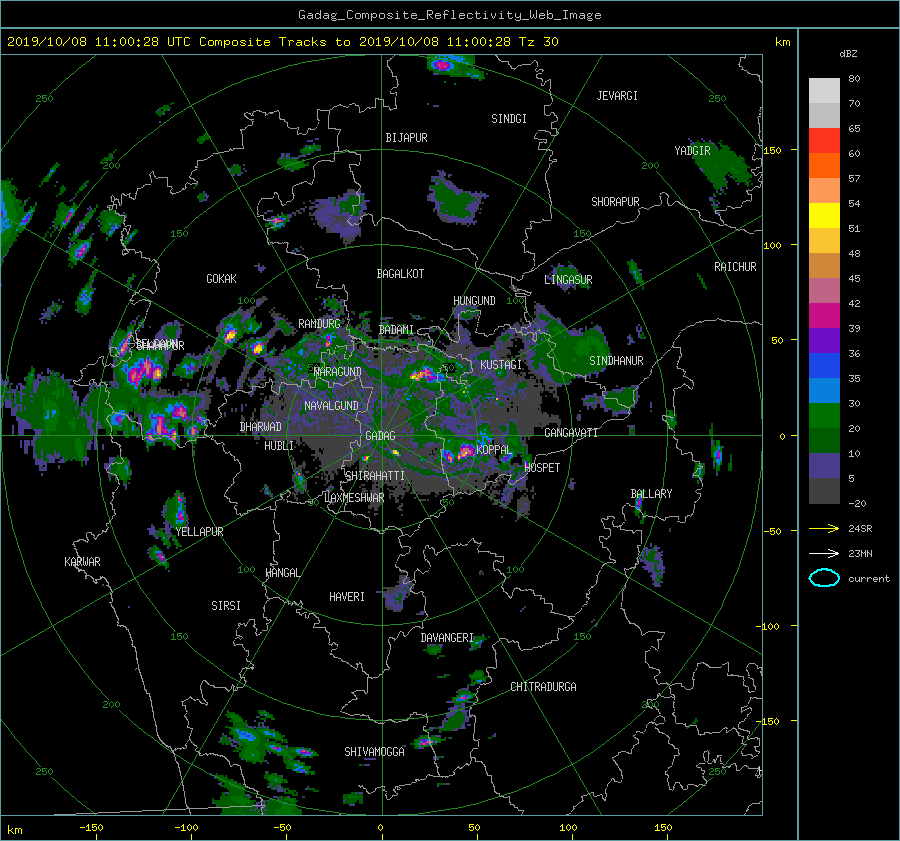Click the HAVERI city label
Viewport: 900px width, 841px height.
(x=347, y=597)
